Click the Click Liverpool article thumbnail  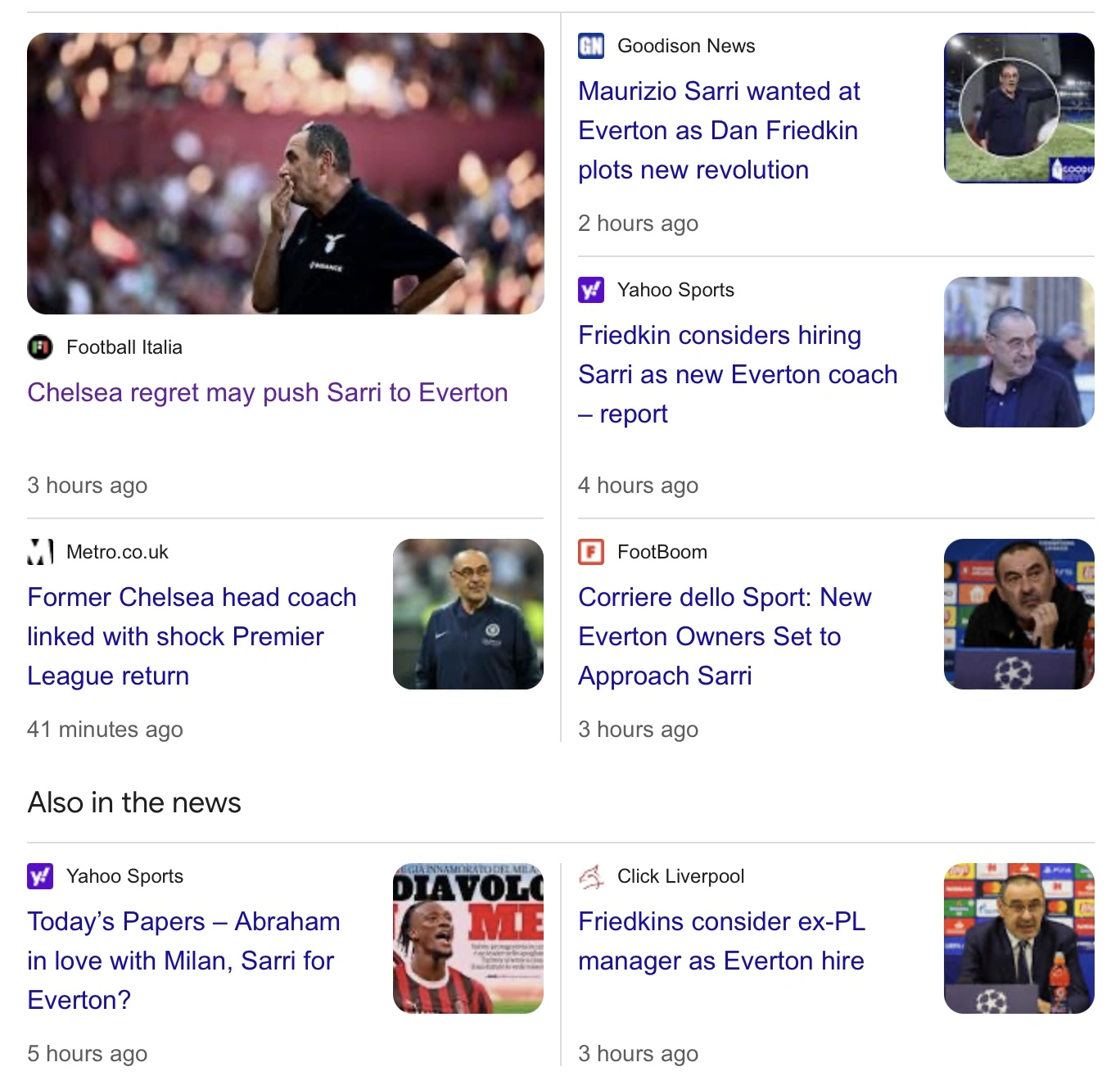coord(1019,938)
